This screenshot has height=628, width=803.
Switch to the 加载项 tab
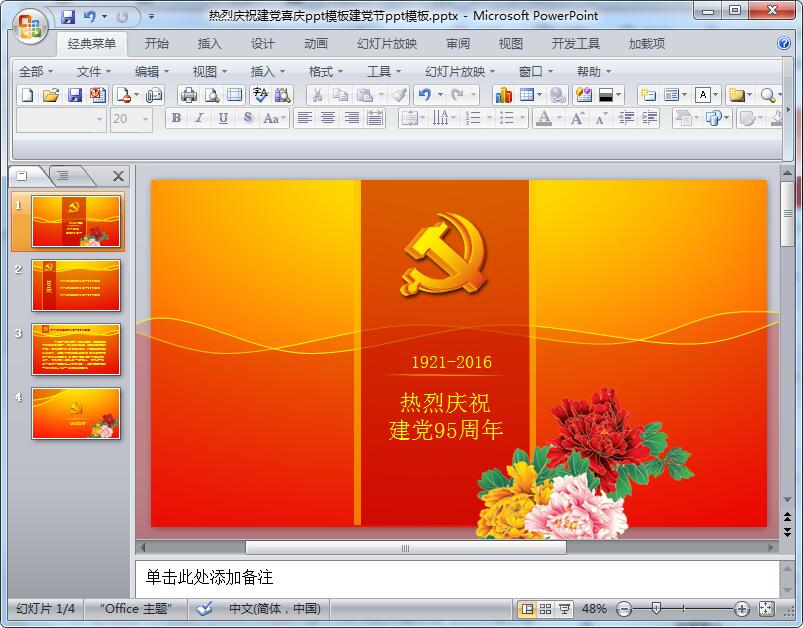[647, 44]
